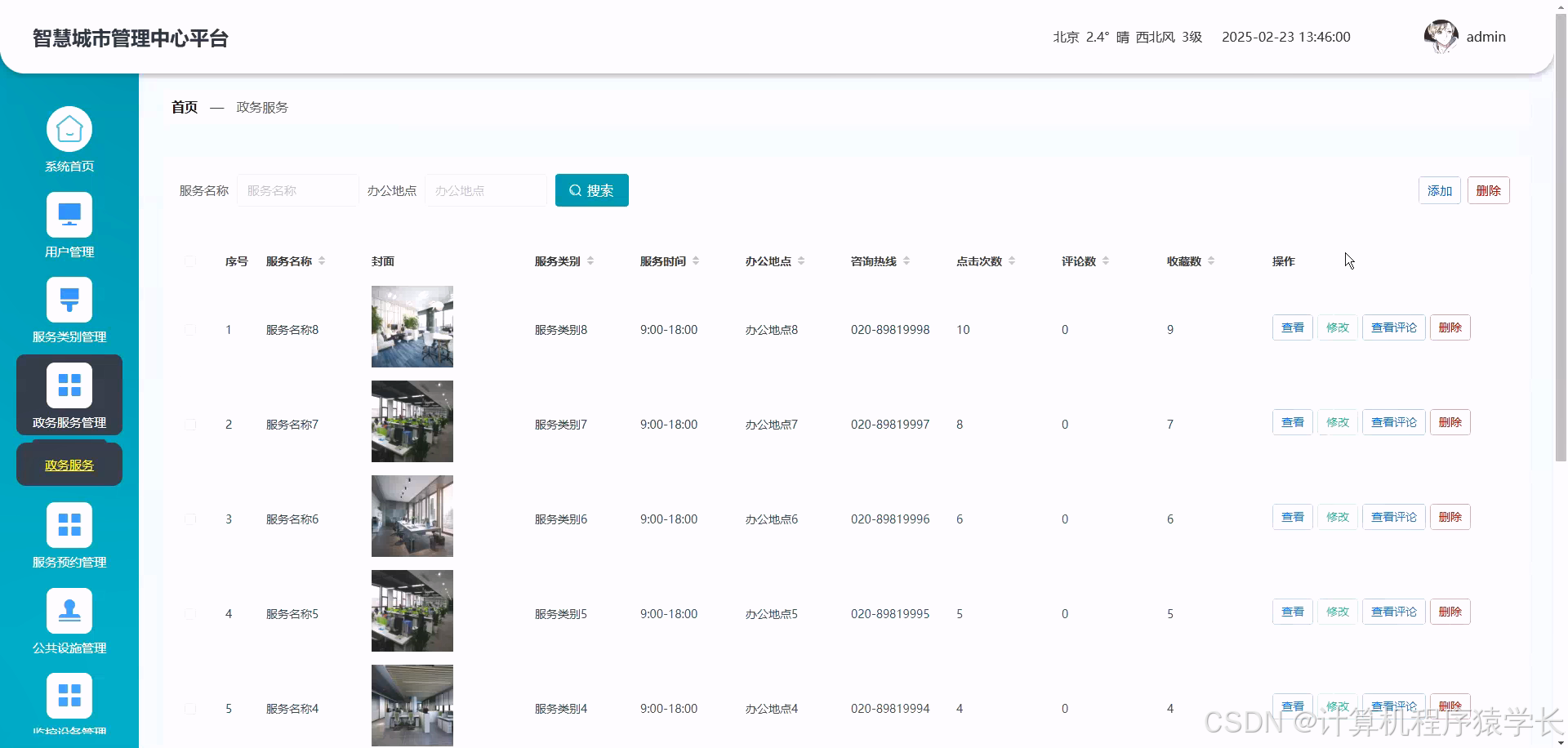Sort by the 服务时间 column arrows

point(696,261)
